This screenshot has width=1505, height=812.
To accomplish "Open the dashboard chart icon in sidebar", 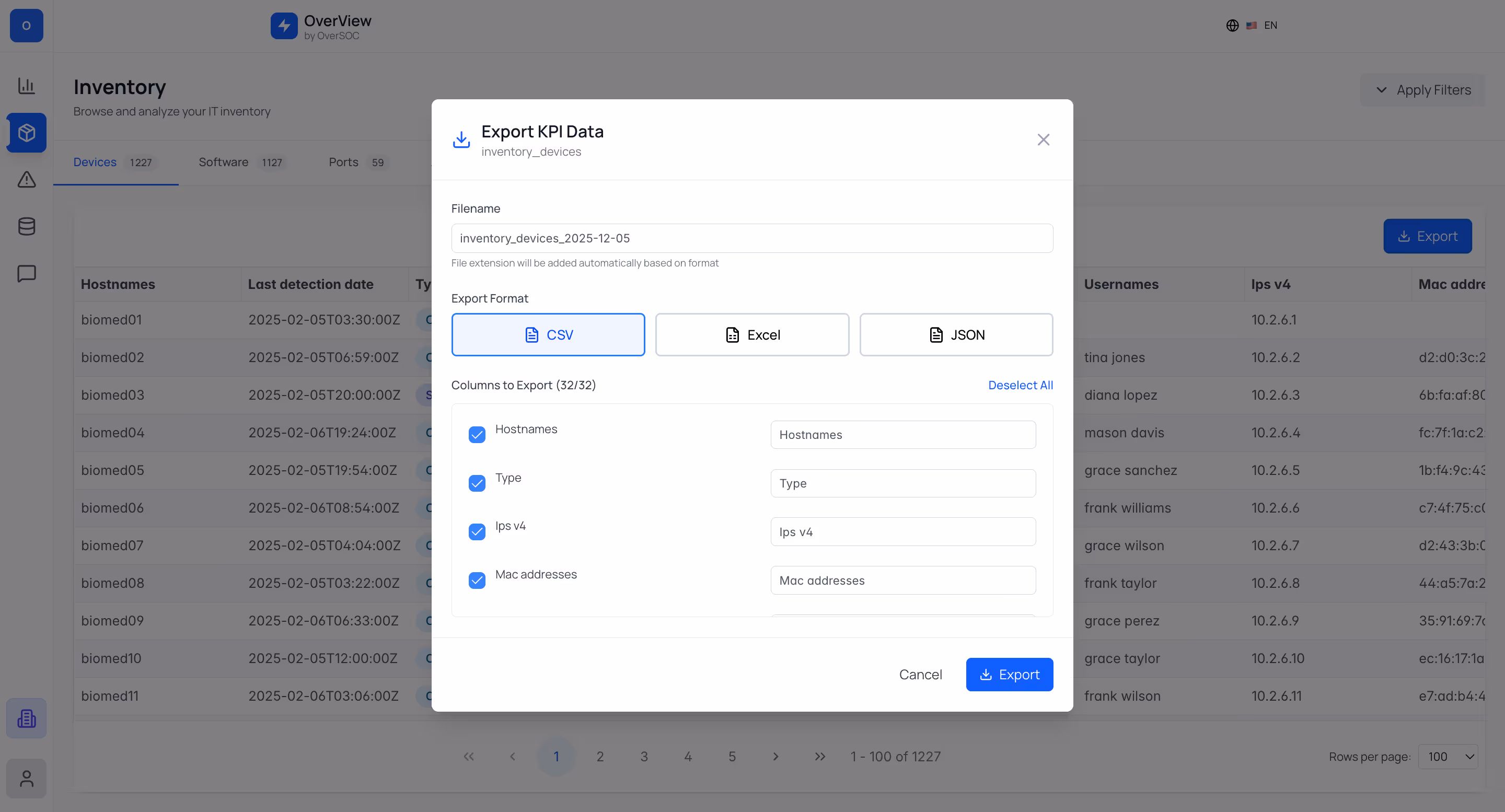I will [x=26, y=86].
